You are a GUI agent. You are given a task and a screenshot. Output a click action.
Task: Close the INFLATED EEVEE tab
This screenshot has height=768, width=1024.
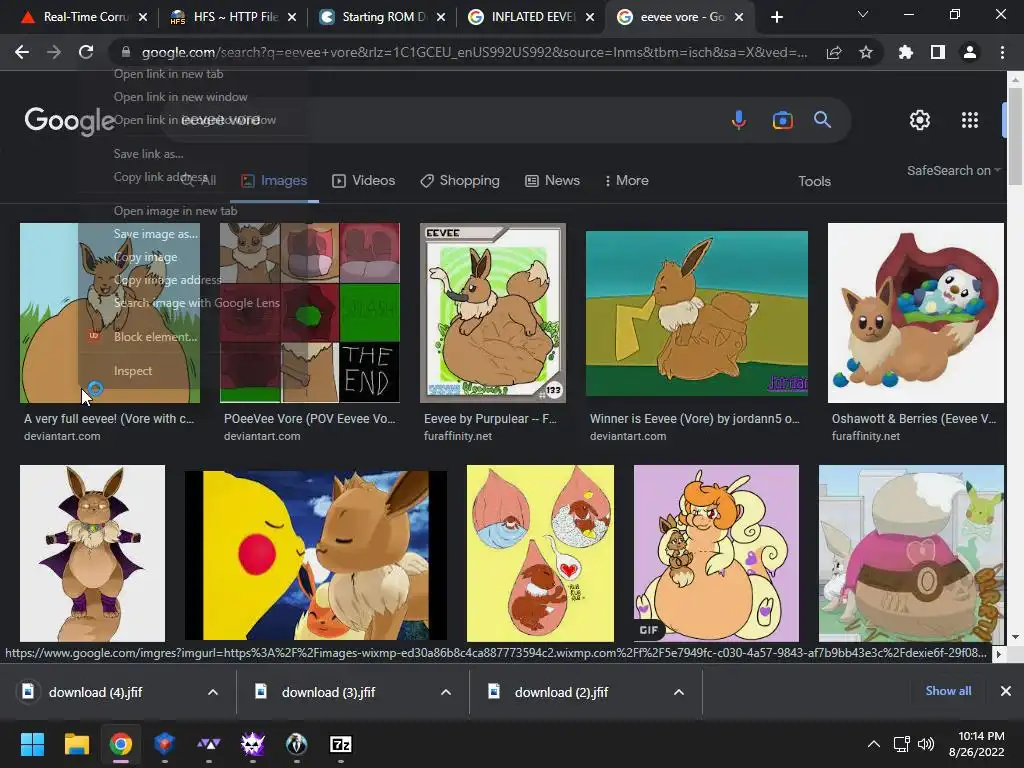coord(590,17)
